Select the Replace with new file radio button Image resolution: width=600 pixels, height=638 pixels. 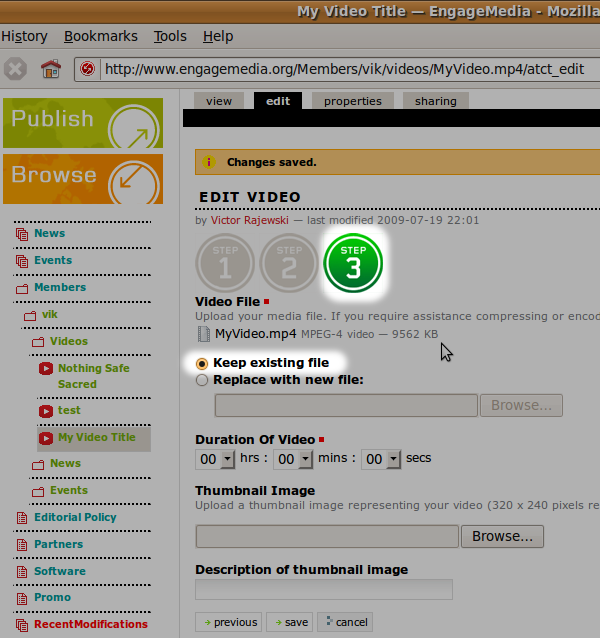click(202, 380)
